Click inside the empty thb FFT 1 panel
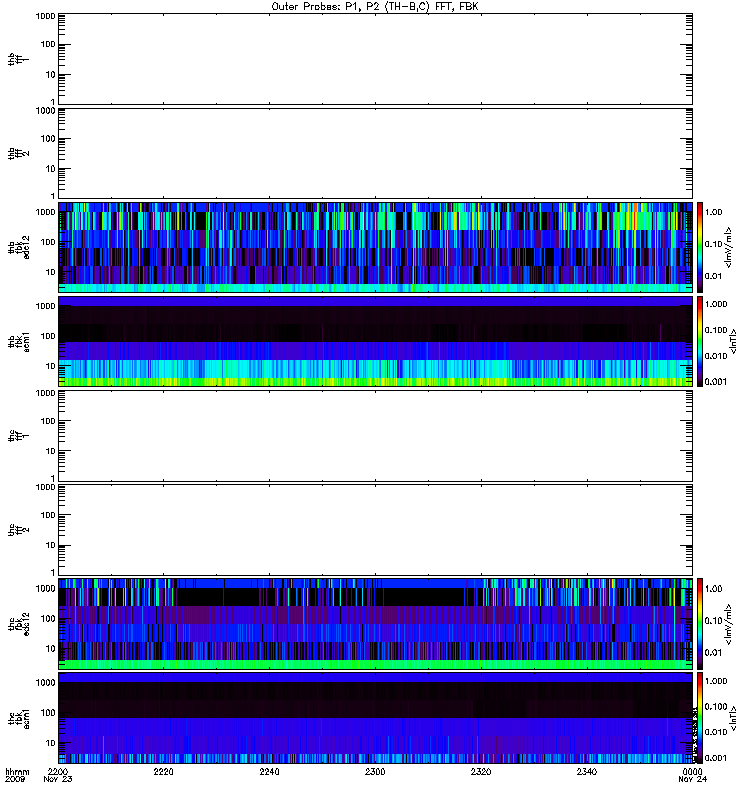Viewport: 750px width, 800px height. pyautogui.click(x=375, y=59)
